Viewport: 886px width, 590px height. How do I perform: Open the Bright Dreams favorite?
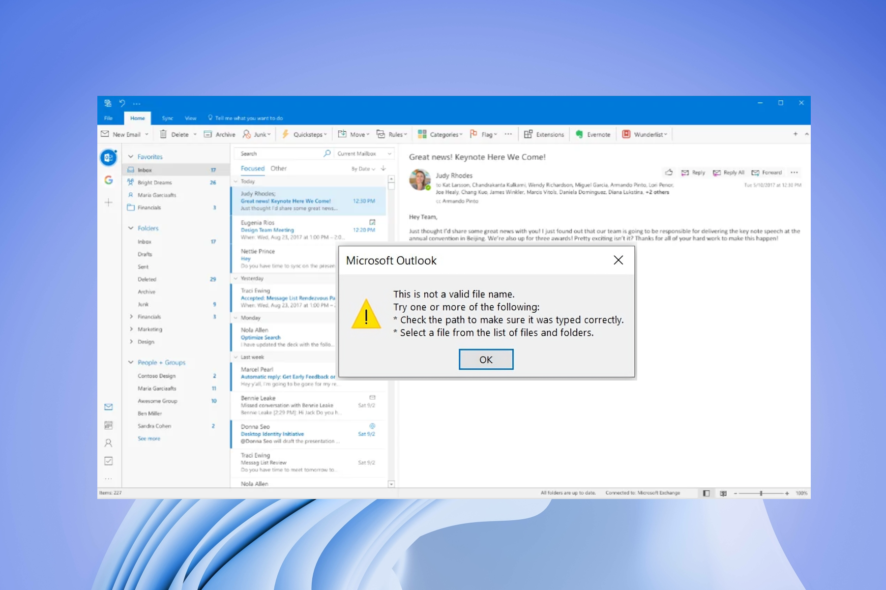coord(176,183)
